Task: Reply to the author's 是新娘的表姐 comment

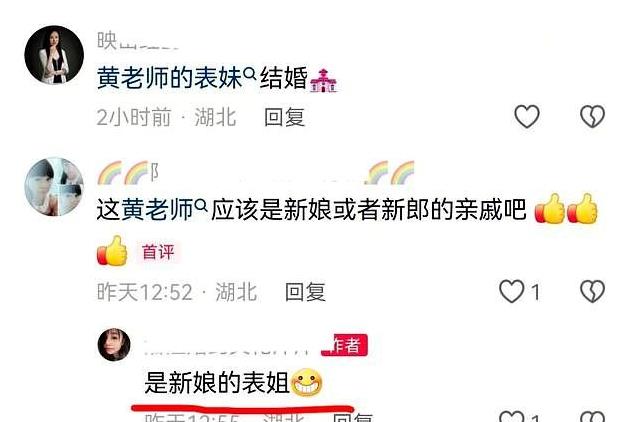Action: click(x=352, y=418)
